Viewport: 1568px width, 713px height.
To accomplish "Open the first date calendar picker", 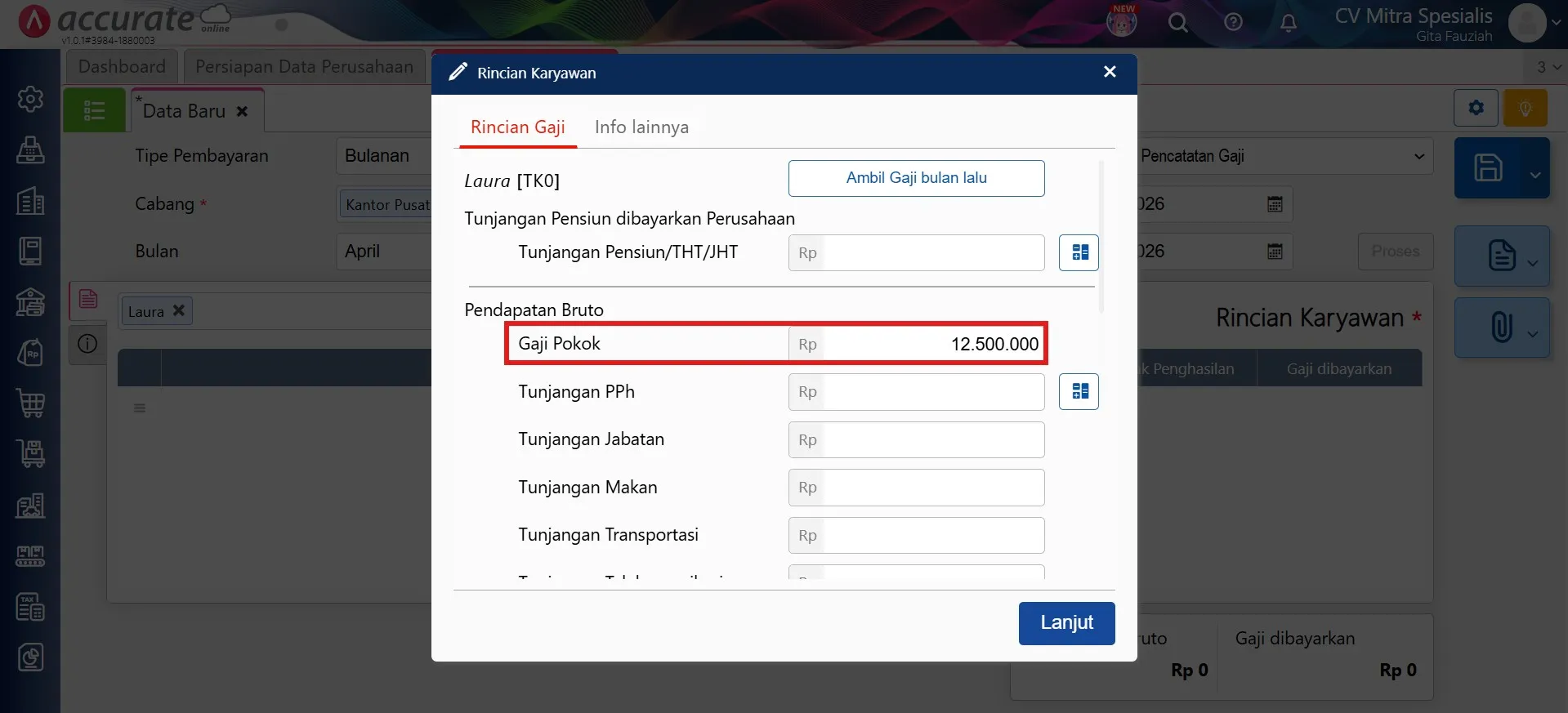I will click(x=1275, y=204).
